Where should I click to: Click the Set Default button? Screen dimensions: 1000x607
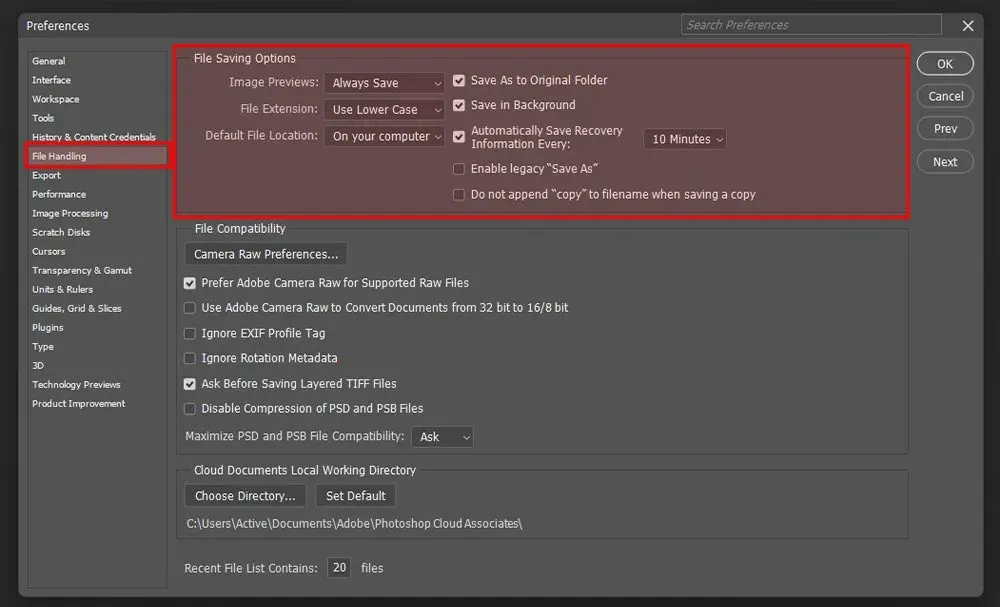[x=356, y=495]
